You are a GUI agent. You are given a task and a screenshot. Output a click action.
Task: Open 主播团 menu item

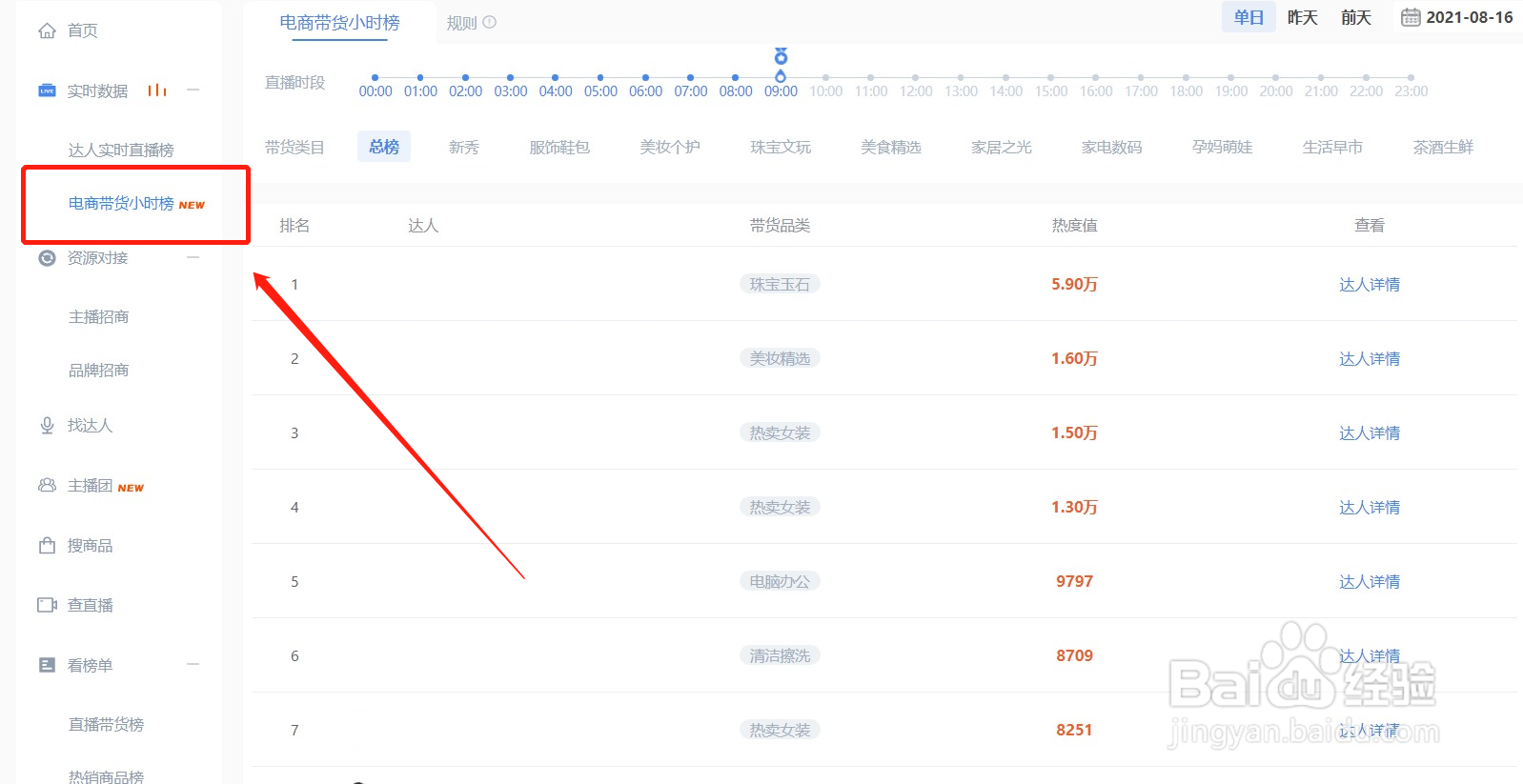click(x=90, y=485)
